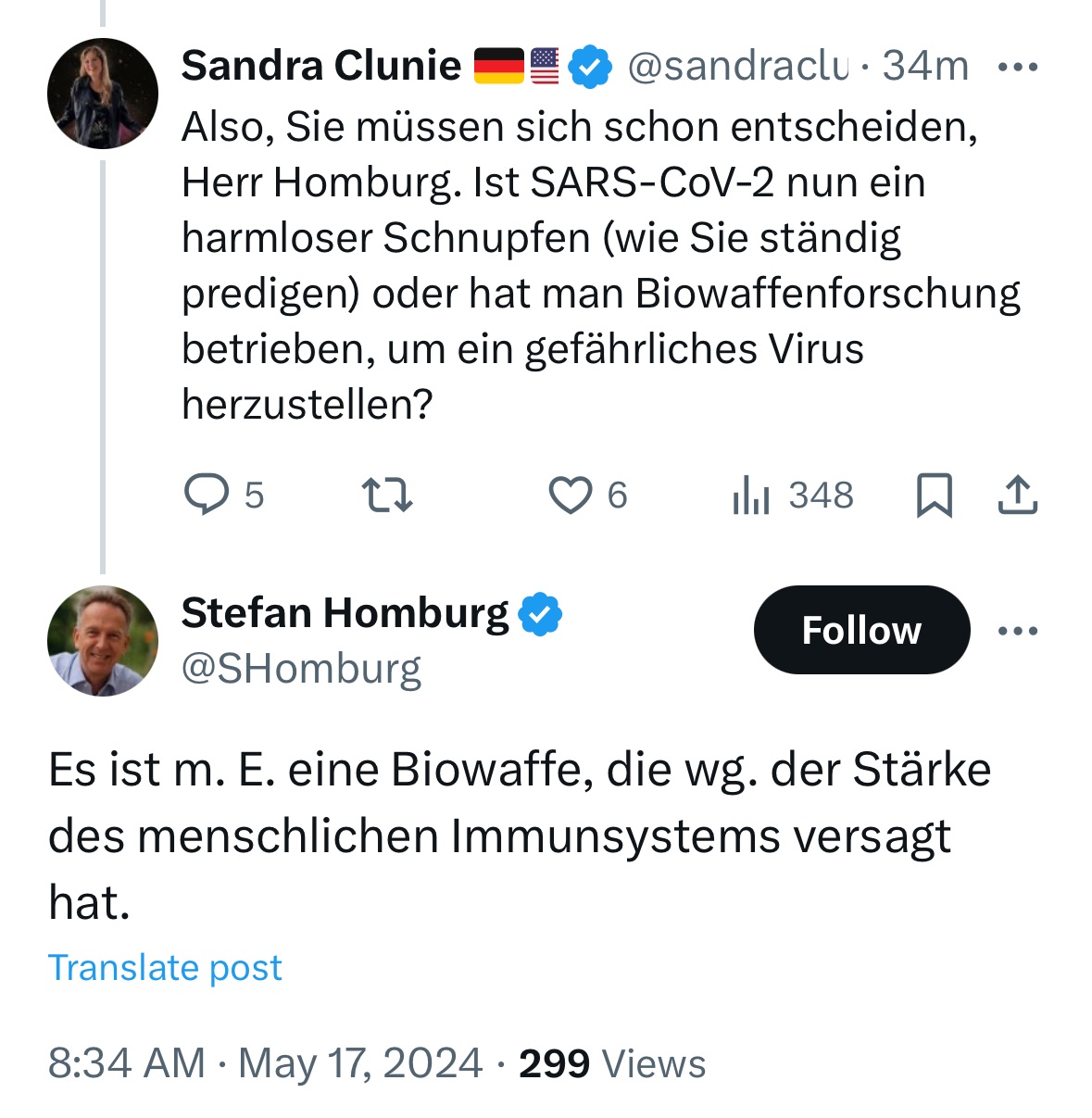Screen dimensions: 1092x1118
Task: Follow Stefan Homburg
Action: (x=861, y=630)
